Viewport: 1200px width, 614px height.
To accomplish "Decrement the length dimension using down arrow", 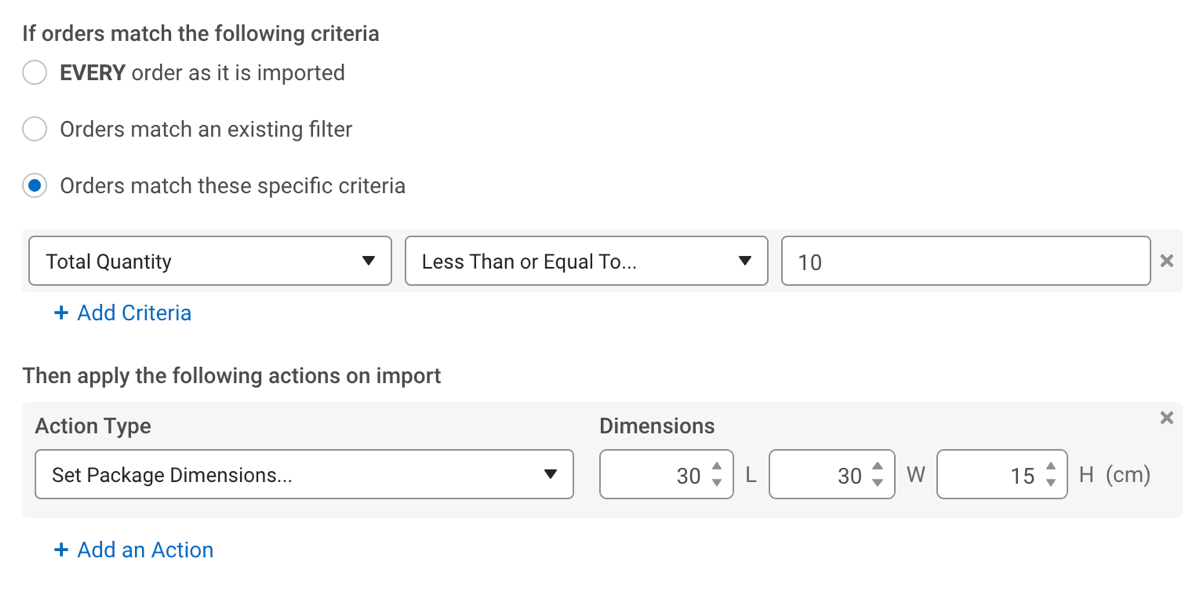I will (716, 481).
